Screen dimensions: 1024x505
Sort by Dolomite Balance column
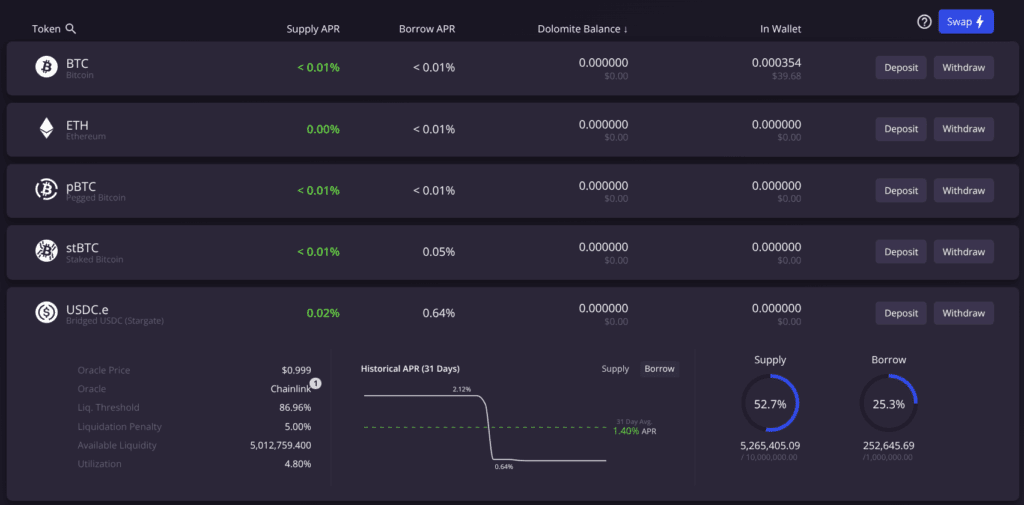coord(582,29)
